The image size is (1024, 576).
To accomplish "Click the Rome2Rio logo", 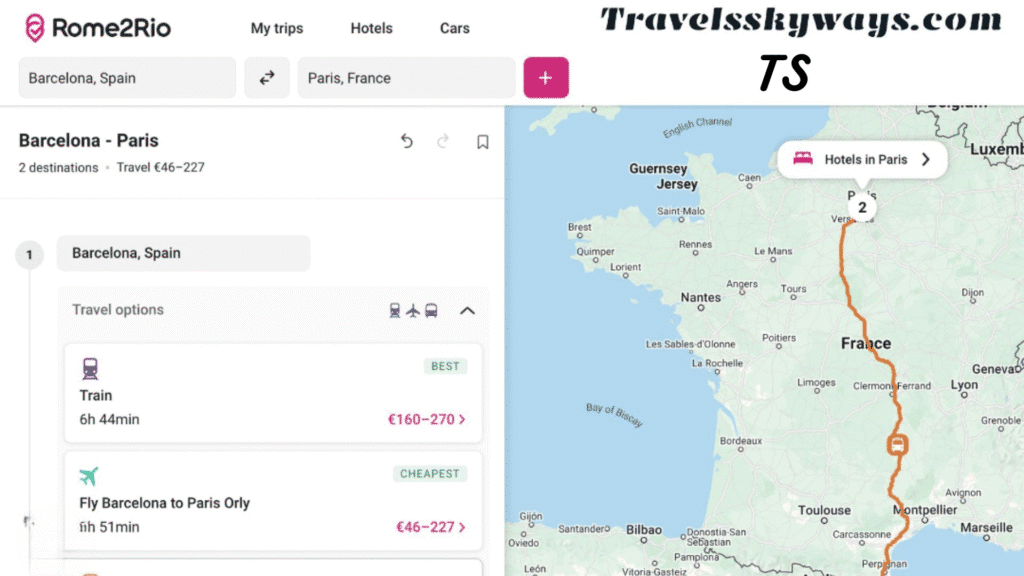I will [x=97, y=28].
